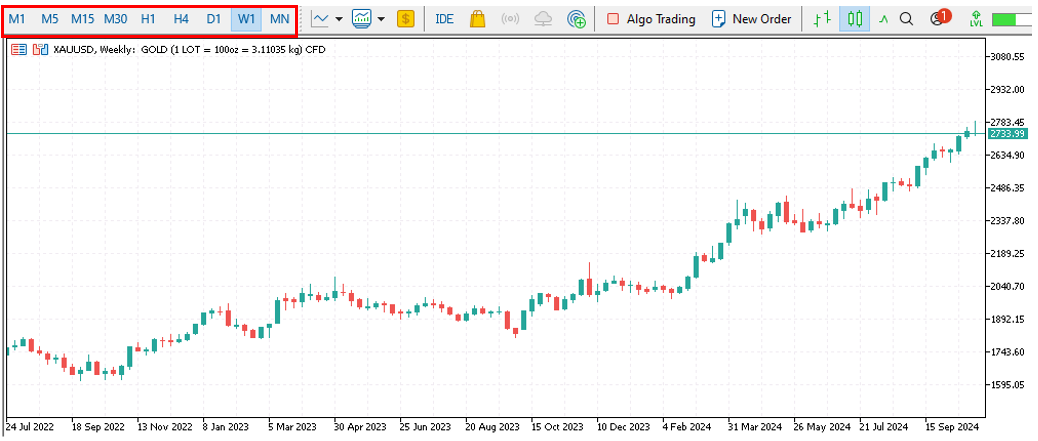
Task: Open notifications with the red badge
Action: coord(938,18)
